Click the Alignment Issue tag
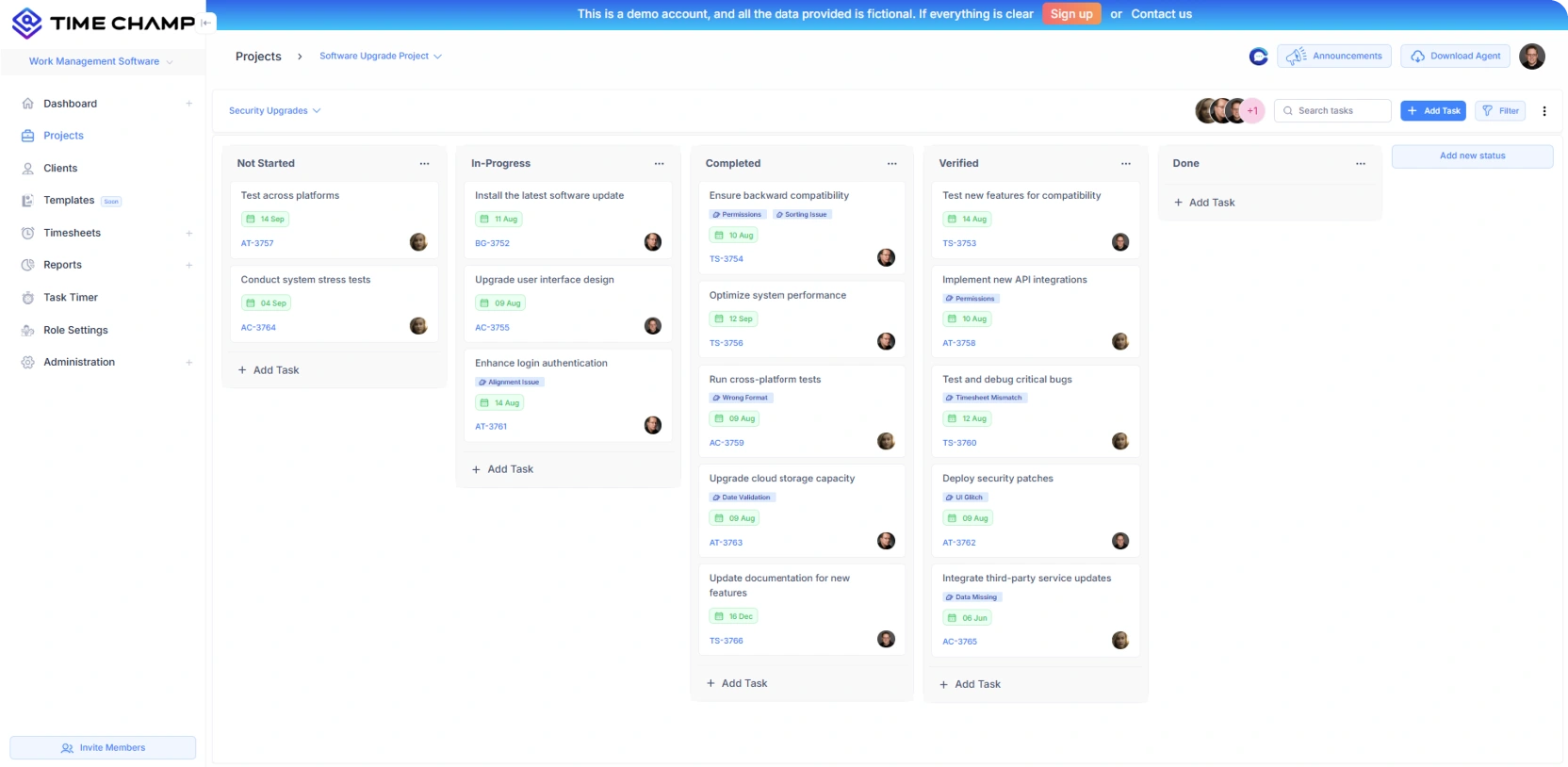 tap(510, 383)
